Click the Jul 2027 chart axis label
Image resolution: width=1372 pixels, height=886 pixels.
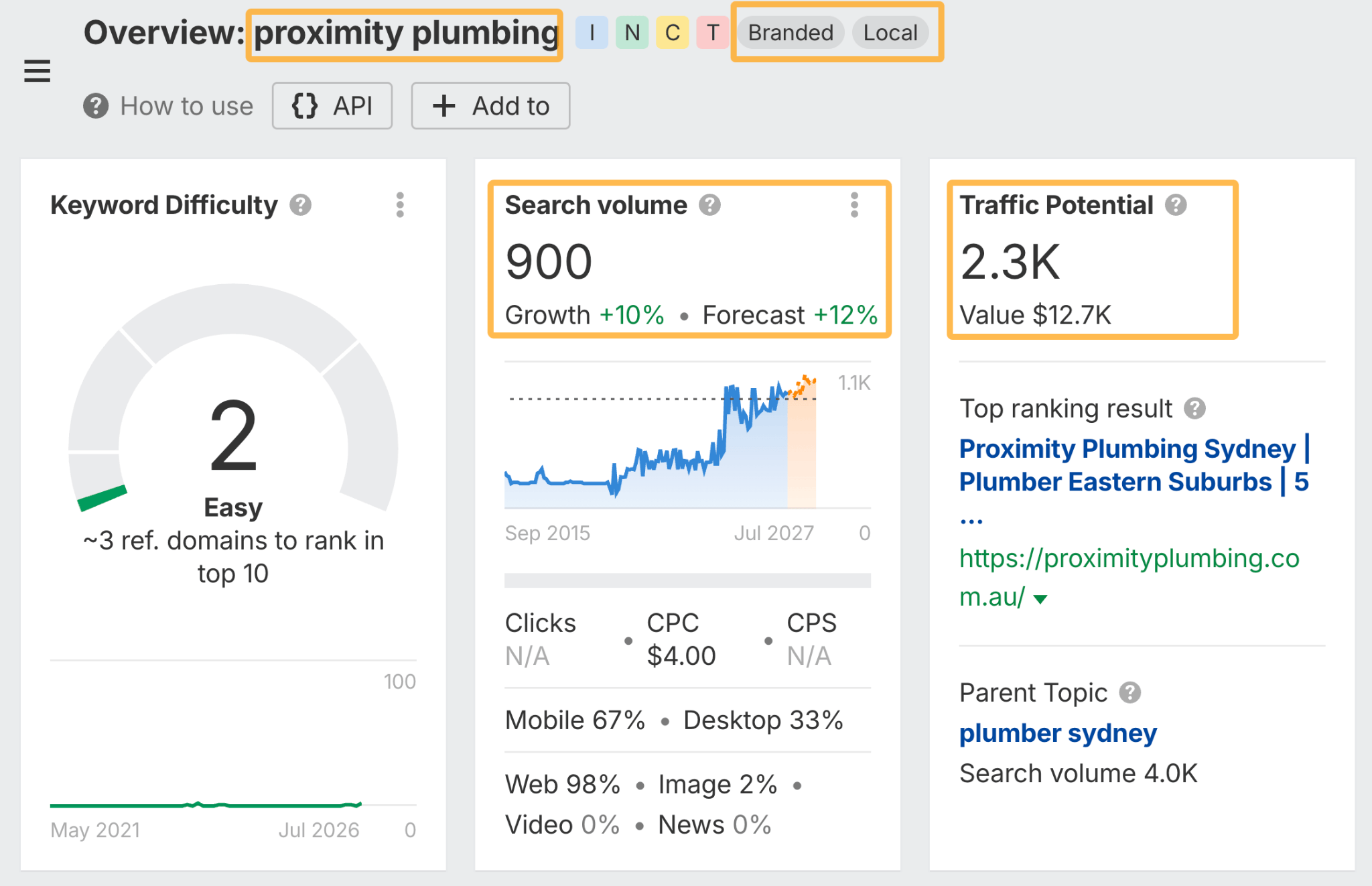pos(774,533)
